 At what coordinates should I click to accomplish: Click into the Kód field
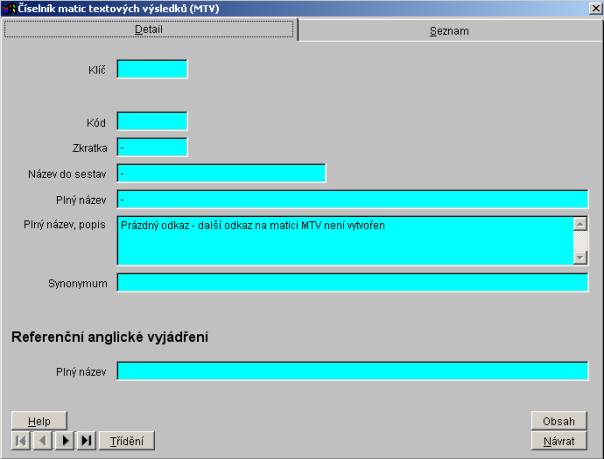click(152, 121)
